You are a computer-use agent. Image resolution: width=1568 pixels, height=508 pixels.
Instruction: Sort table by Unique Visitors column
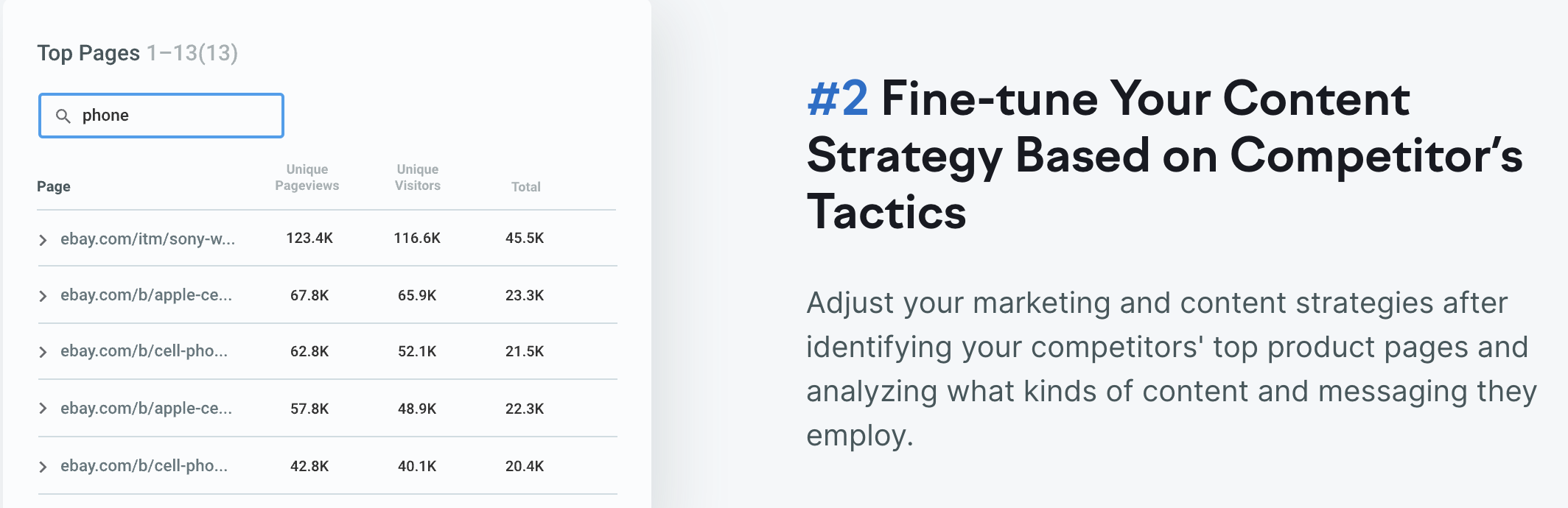coord(417,177)
